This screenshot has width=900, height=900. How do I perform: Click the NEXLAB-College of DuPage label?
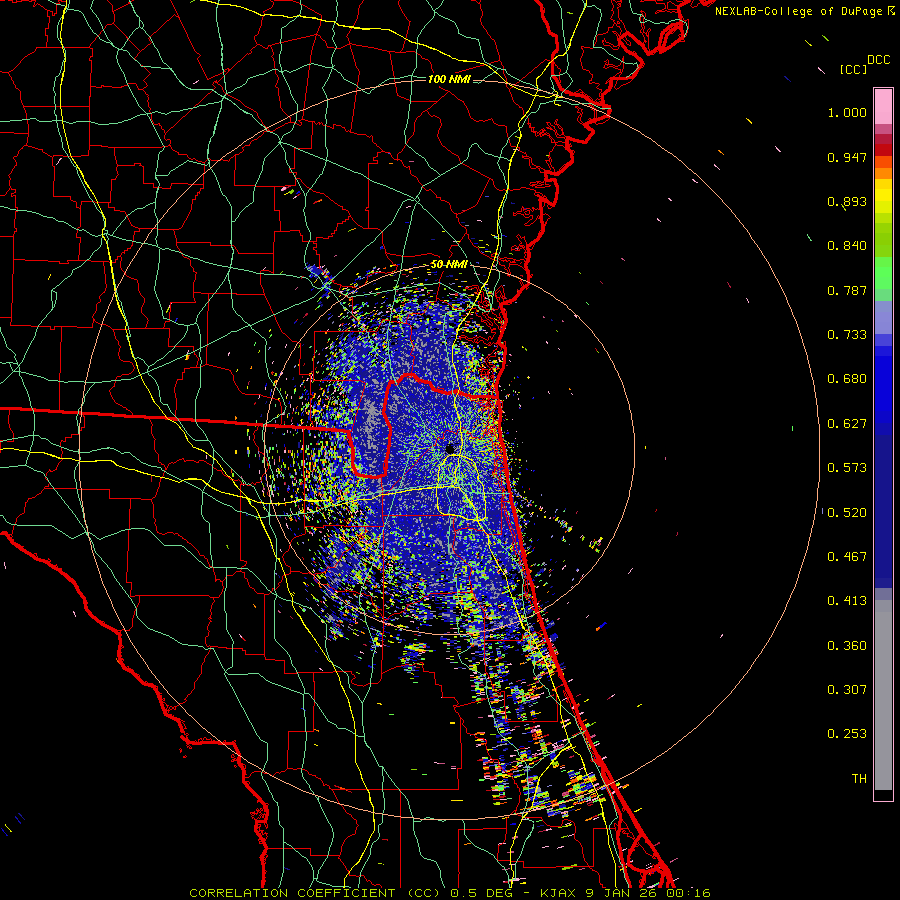(799, 11)
